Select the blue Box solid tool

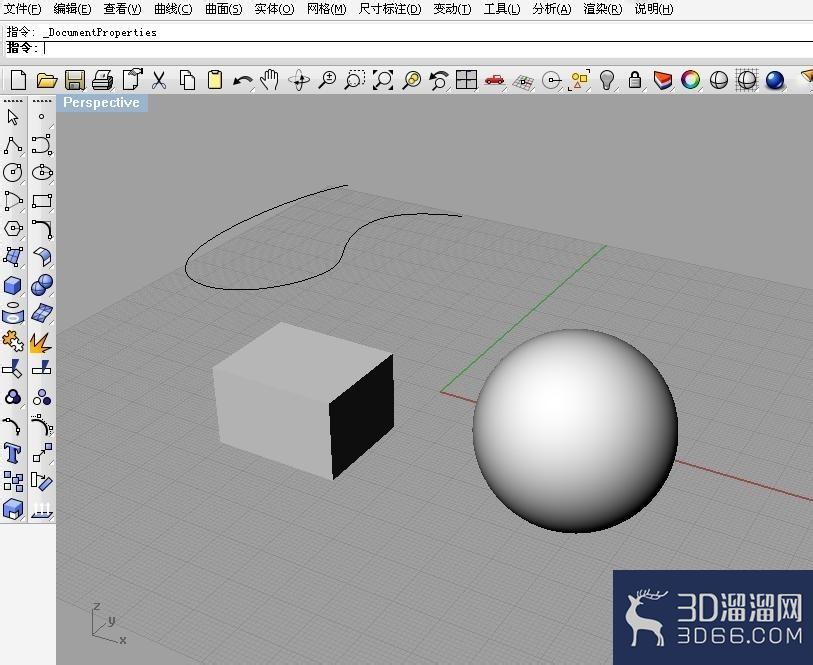[x=13, y=285]
